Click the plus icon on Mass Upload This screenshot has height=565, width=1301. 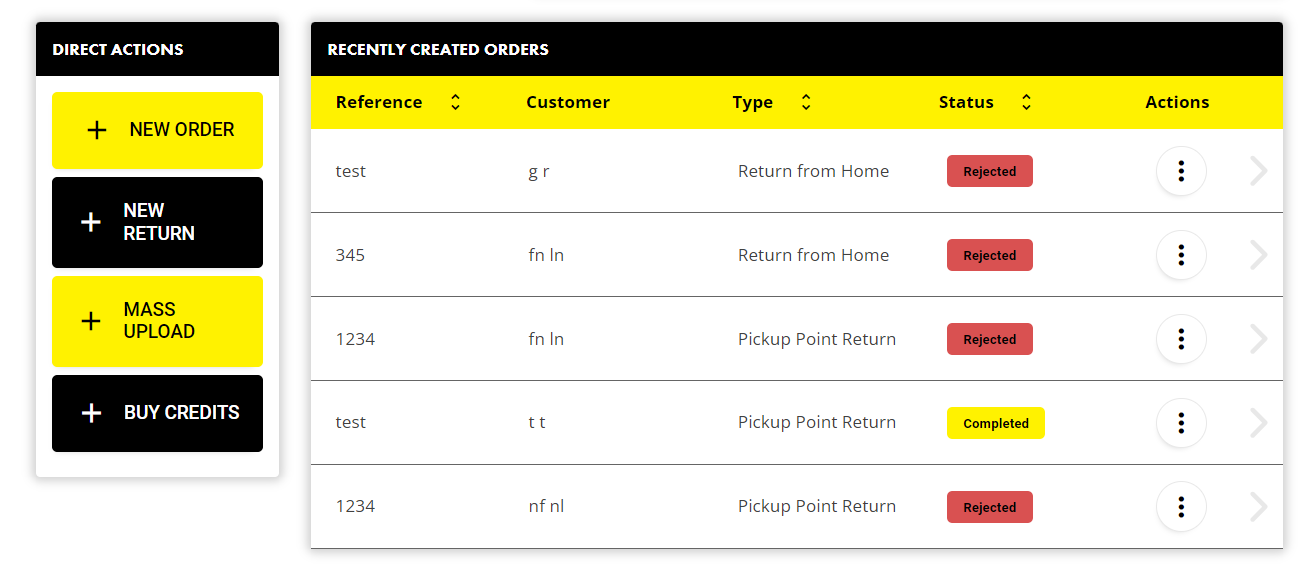pyautogui.click(x=91, y=321)
